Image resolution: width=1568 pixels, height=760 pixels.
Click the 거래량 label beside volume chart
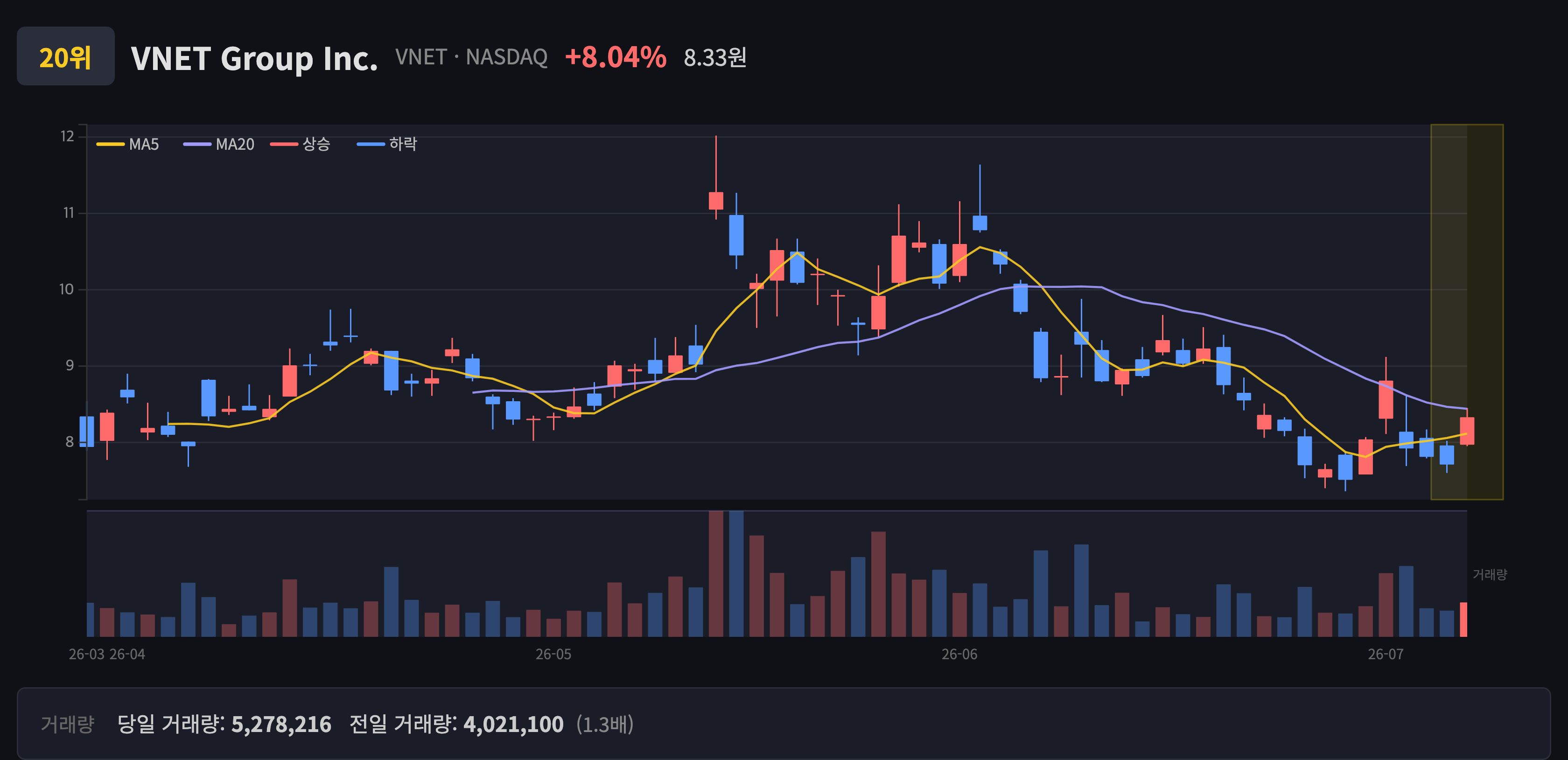1490,574
